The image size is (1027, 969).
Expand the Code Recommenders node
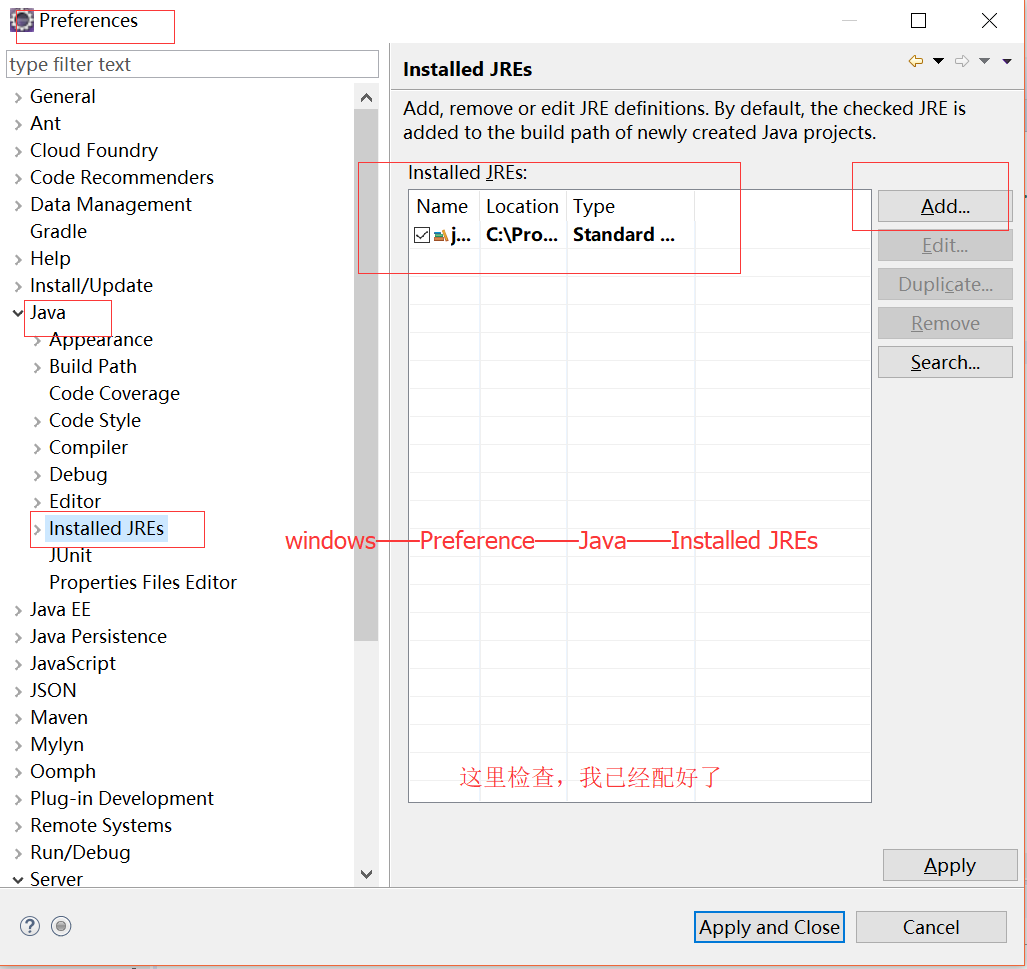18,178
